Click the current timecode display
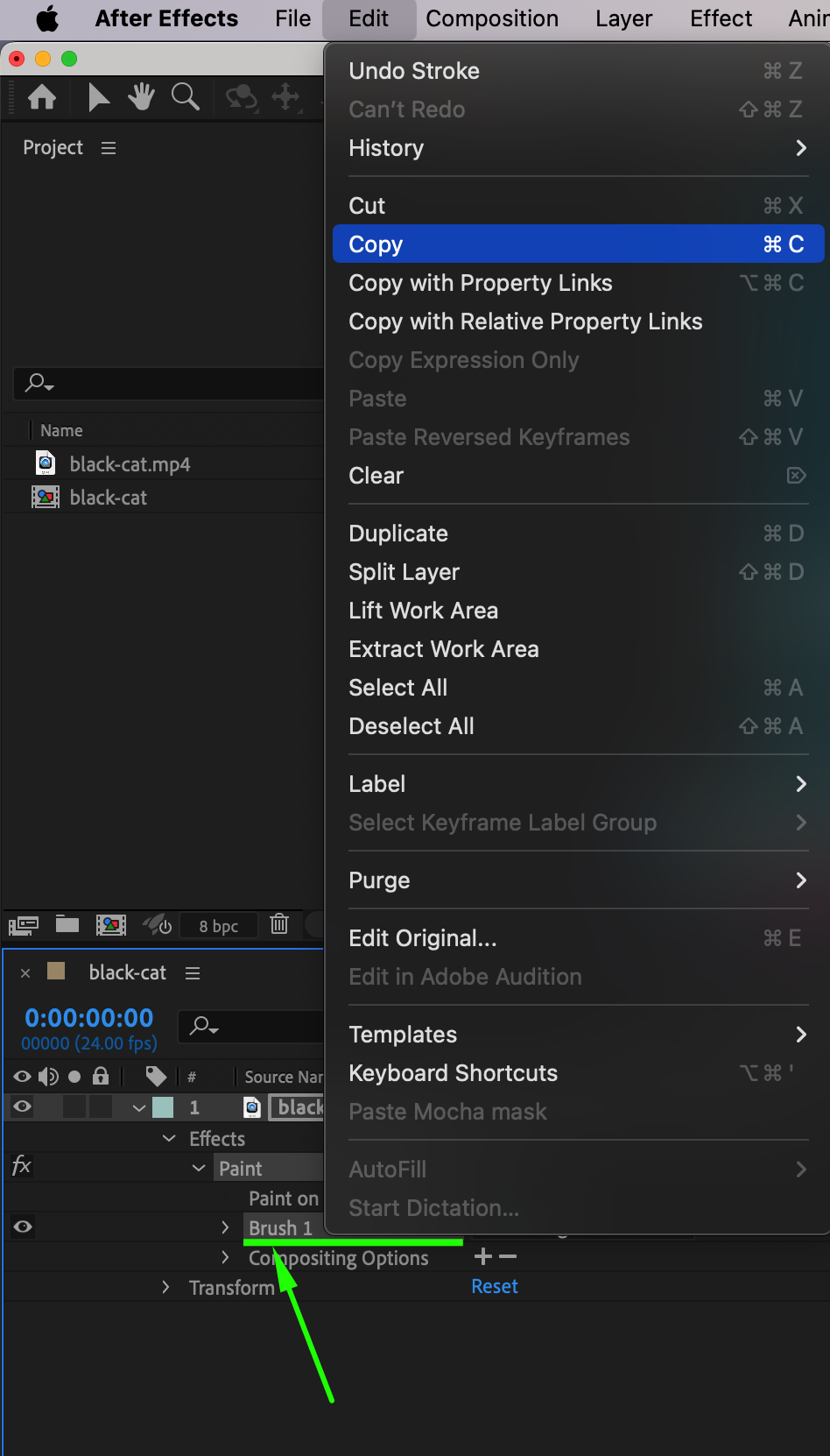Viewport: 830px width, 1456px height. pos(89,1018)
